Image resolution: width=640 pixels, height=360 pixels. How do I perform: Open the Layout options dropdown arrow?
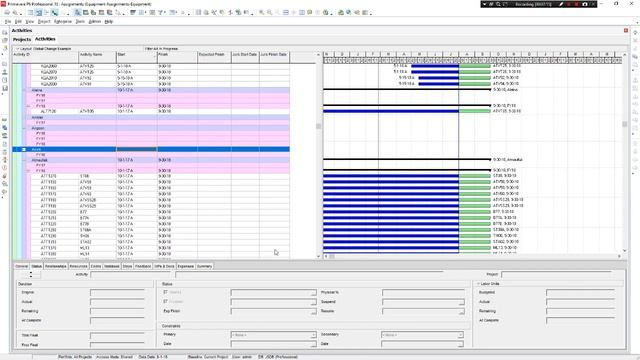[x=17, y=49]
